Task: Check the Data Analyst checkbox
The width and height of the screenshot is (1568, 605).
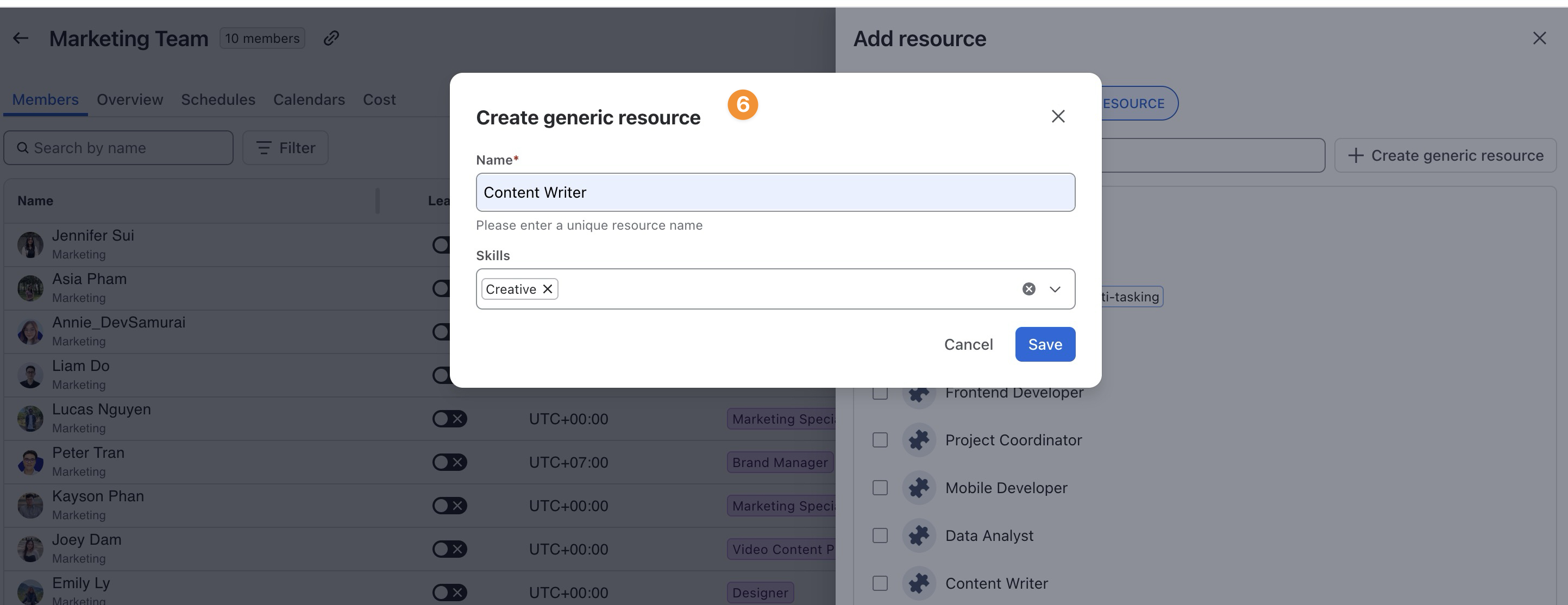Action: tap(880, 535)
